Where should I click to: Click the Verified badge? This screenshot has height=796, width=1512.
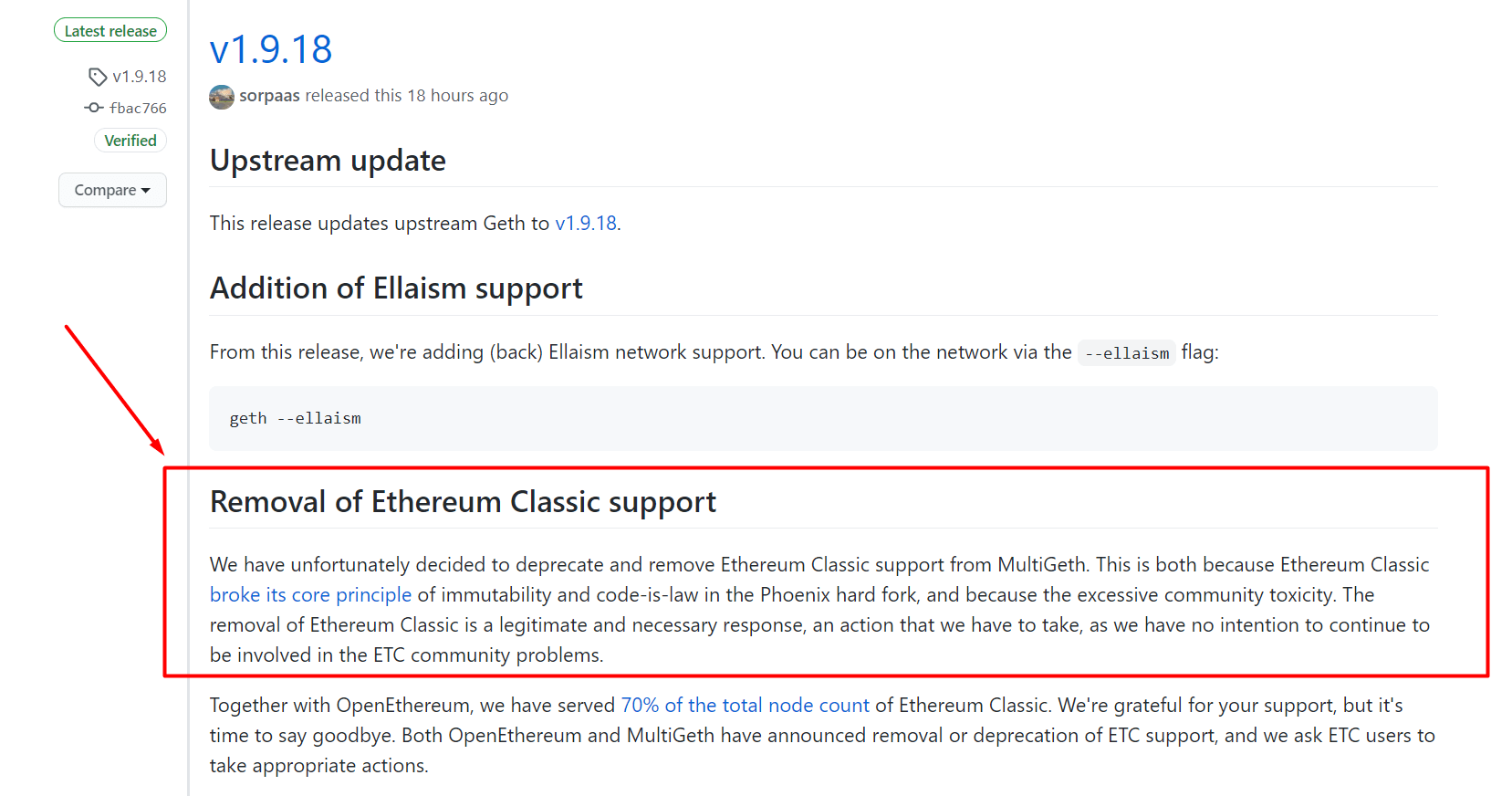130,141
